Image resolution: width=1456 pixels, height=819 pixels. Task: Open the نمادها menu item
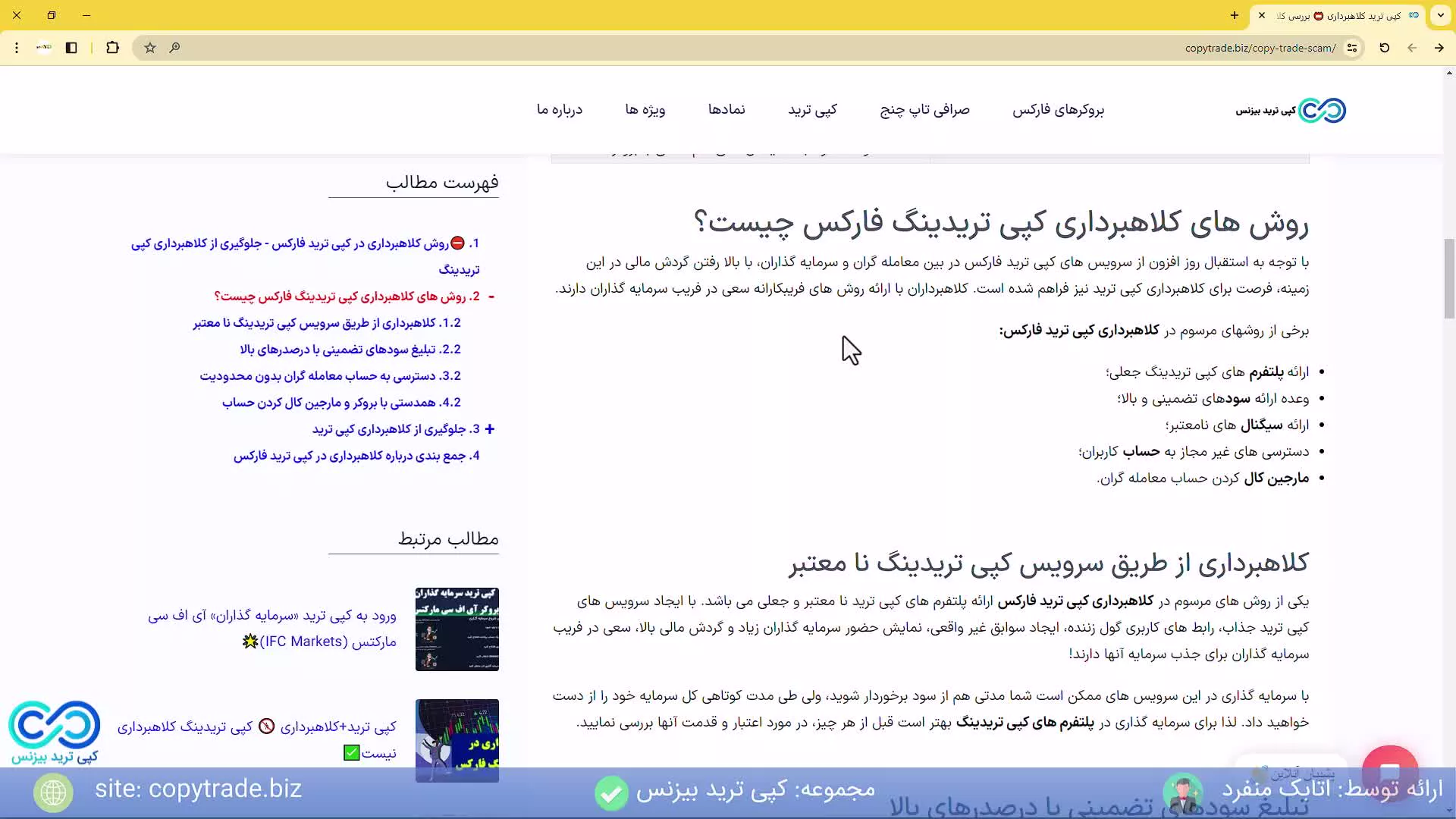pos(726,110)
